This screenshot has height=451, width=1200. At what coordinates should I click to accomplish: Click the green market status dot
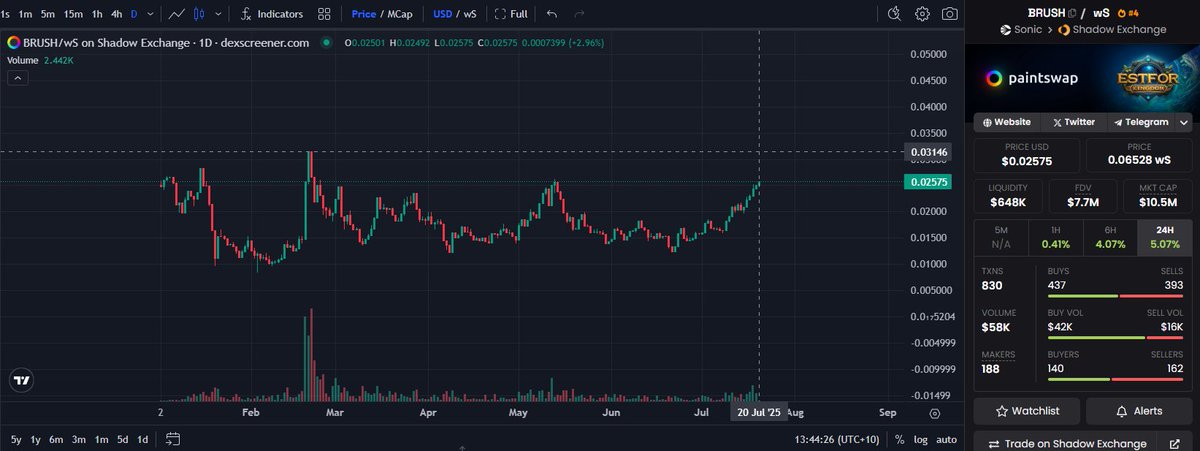[x=324, y=43]
